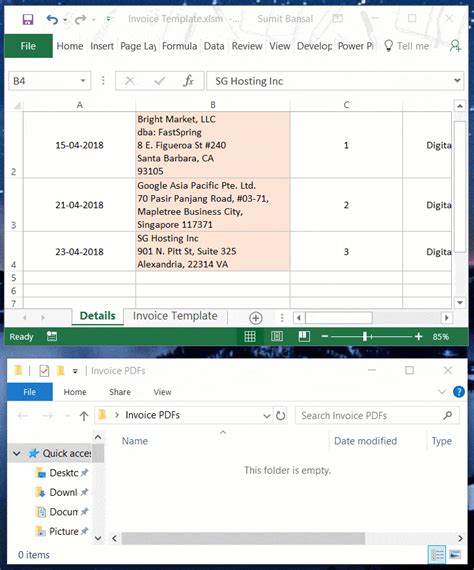Click the formula bar showing SG Hosting Inc
474x570 pixels.
click(329, 81)
